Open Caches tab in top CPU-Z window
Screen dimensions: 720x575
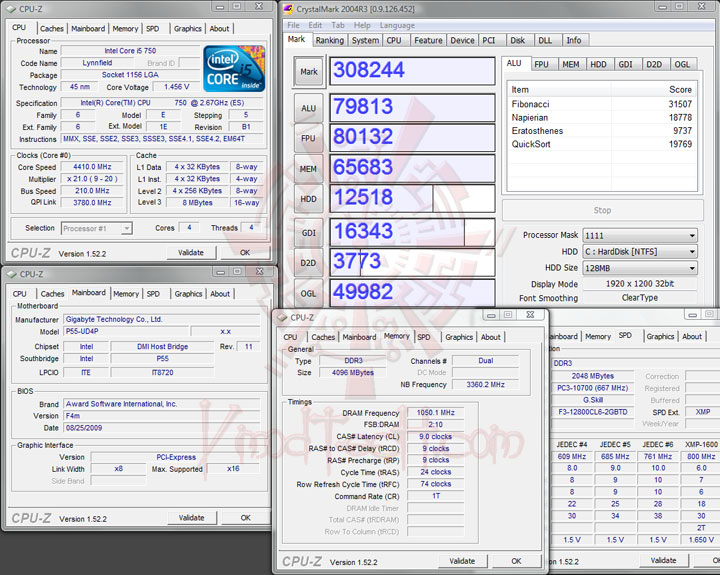52,28
